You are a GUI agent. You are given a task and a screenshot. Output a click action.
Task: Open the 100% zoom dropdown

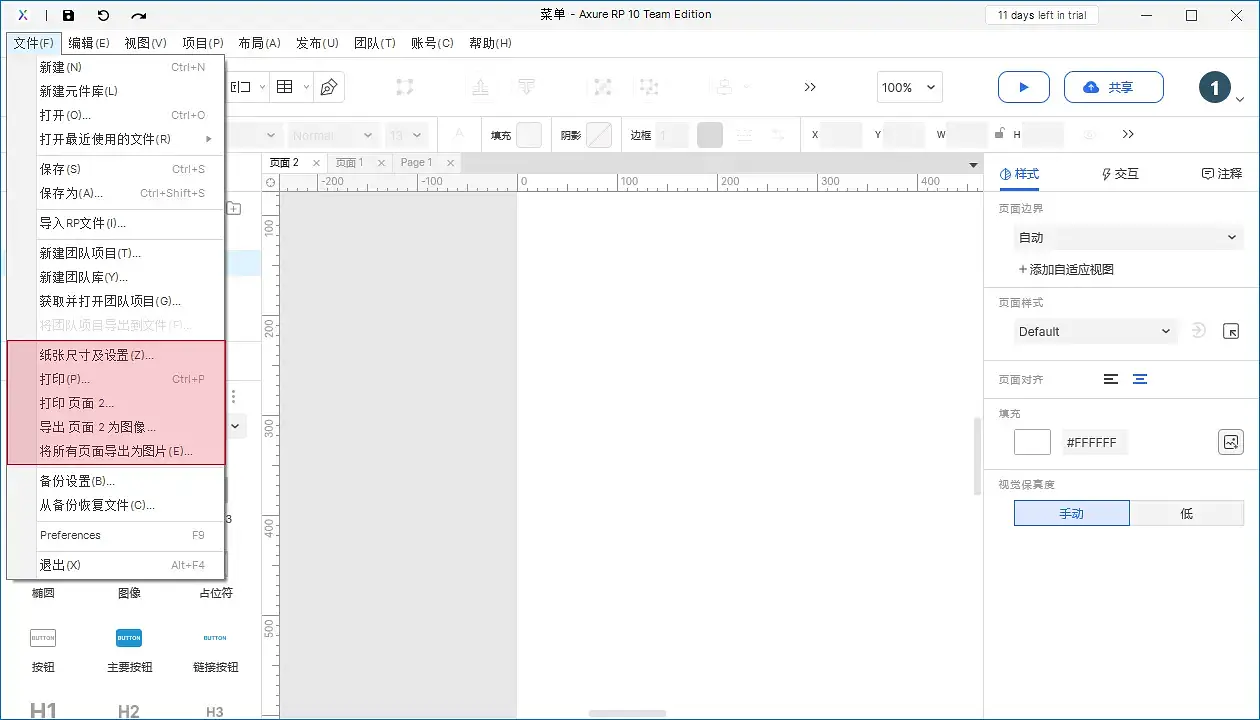(x=909, y=87)
